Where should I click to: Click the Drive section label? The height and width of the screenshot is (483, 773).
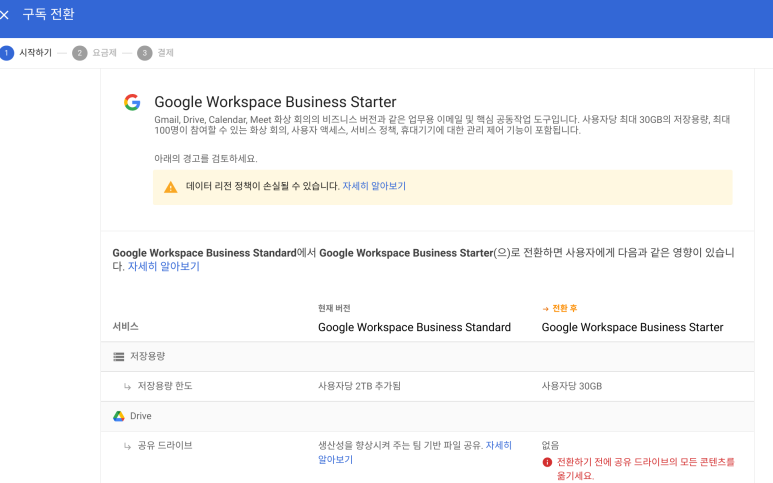pyautogui.click(x=141, y=416)
